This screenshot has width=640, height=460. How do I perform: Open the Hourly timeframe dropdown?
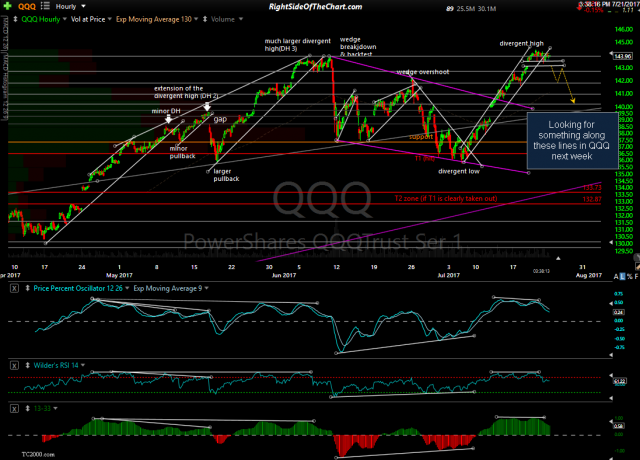click(x=70, y=7)
